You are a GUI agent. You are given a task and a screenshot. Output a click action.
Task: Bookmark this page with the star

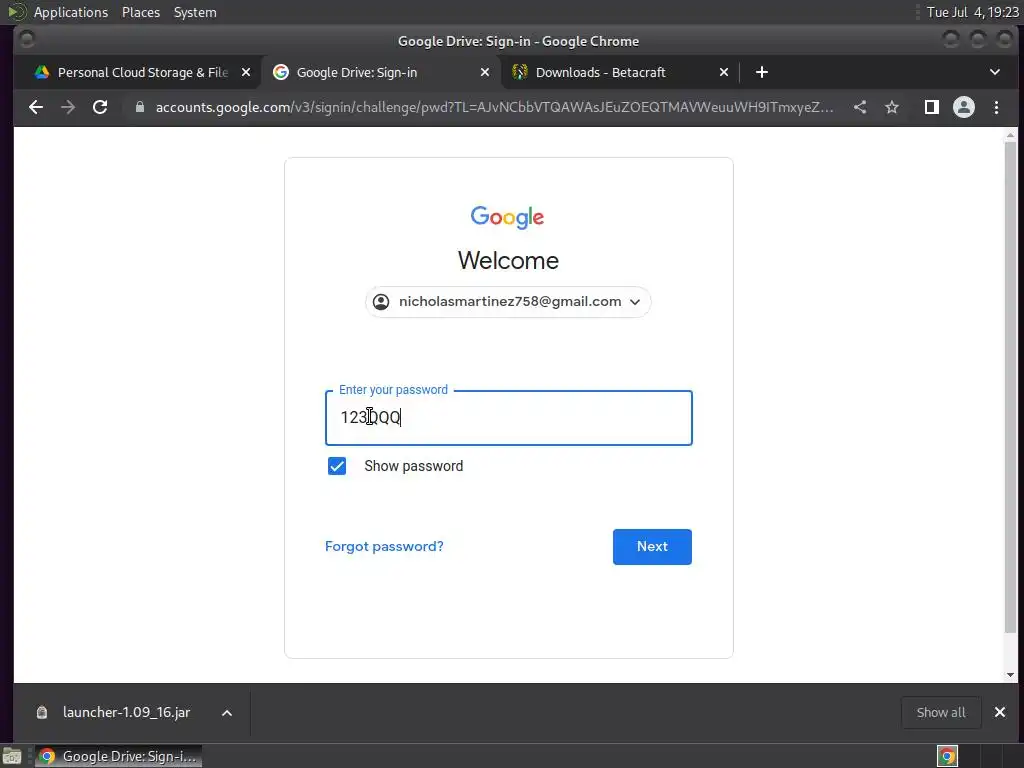coord(892,107)
